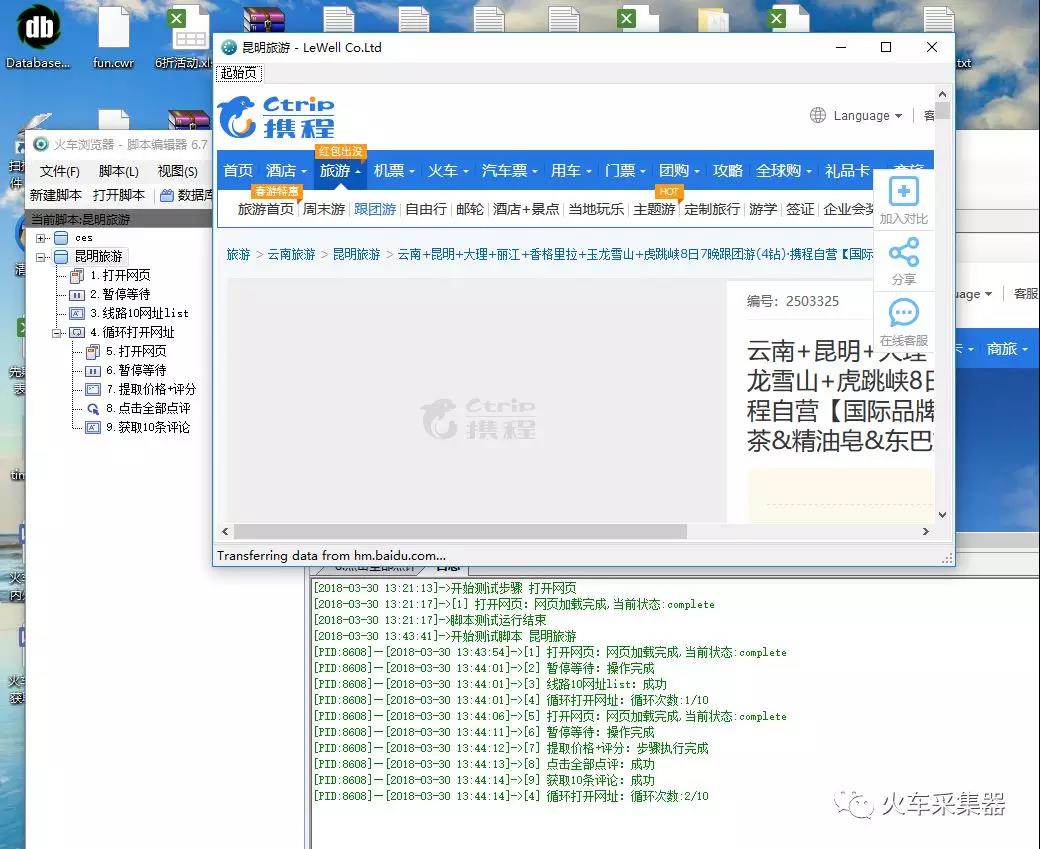Screen dimensions: 1040x849
Task: Click the 数据库 toolbar icon in script editor
Action: [167, 196]
